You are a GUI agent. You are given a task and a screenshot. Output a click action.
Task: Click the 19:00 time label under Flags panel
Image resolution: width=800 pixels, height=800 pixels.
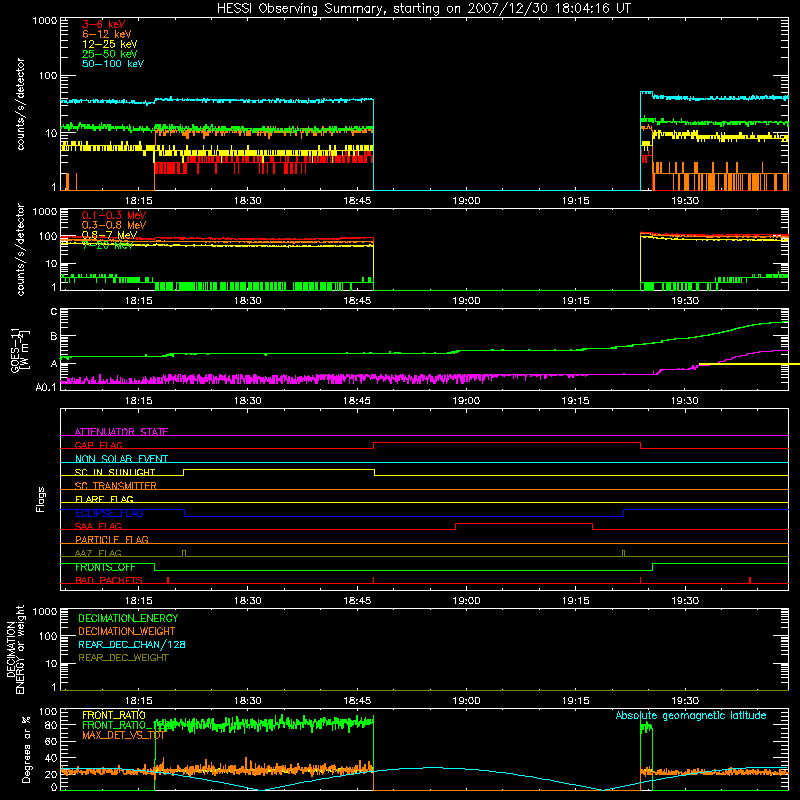point(466,601)
